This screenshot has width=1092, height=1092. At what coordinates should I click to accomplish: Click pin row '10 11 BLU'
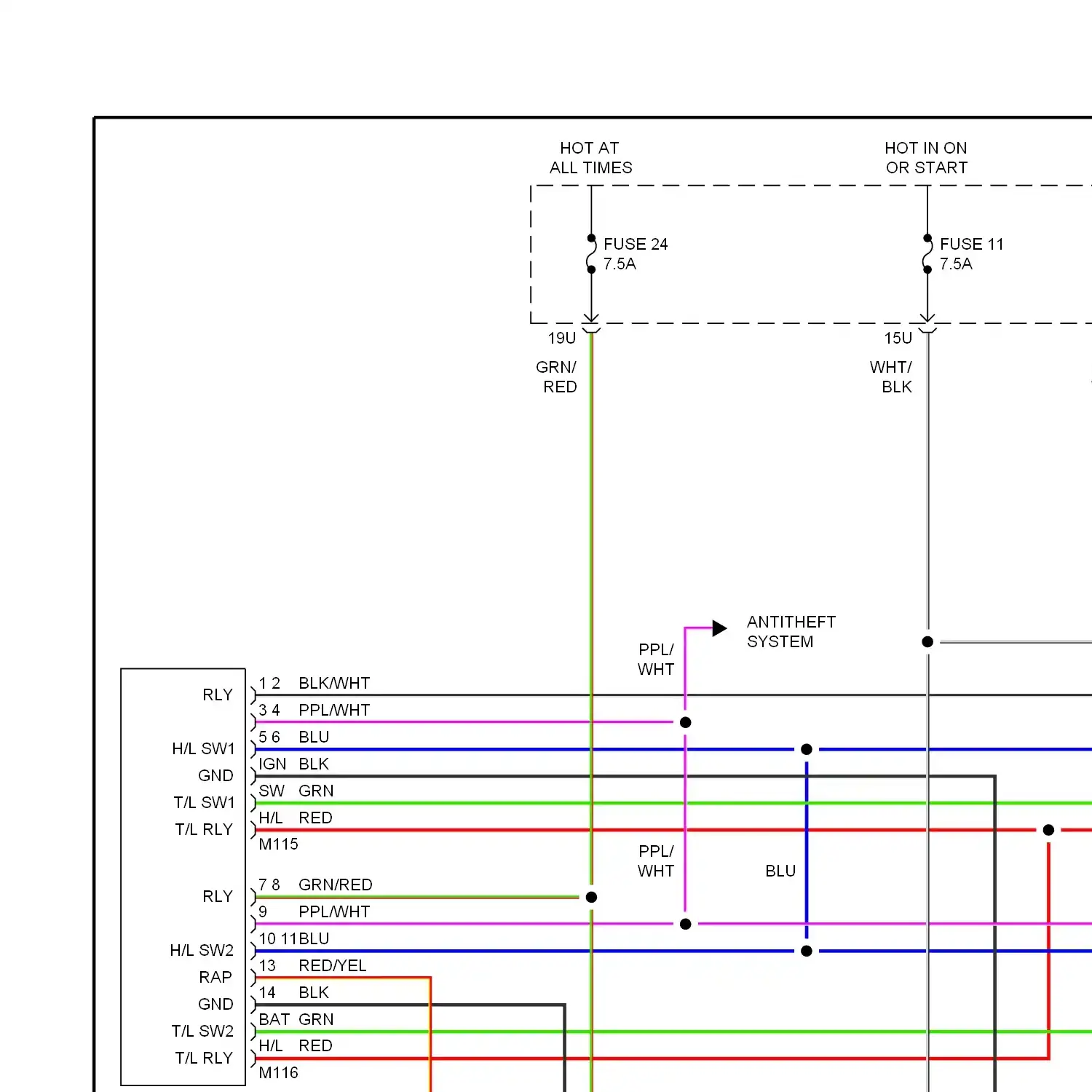coord(294,939)
